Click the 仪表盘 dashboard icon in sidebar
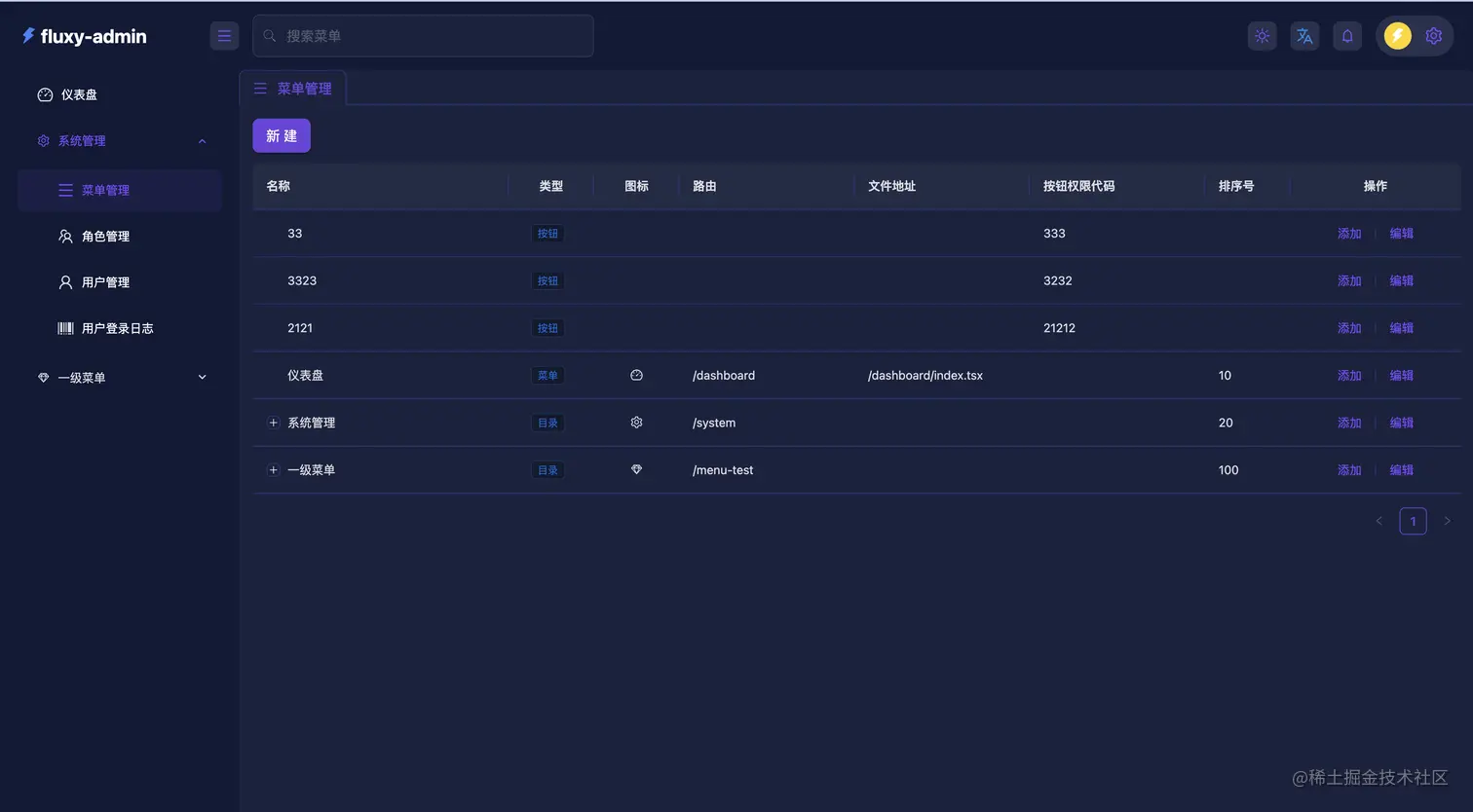Viewport: 1473px width, 812px height. pyautogui.click(x=45, y=94)
